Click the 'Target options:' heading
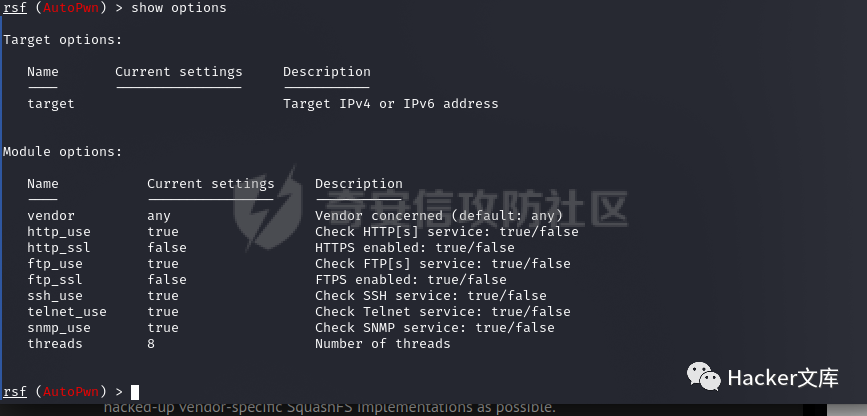867x416 pixels. [x=62, y=40]
